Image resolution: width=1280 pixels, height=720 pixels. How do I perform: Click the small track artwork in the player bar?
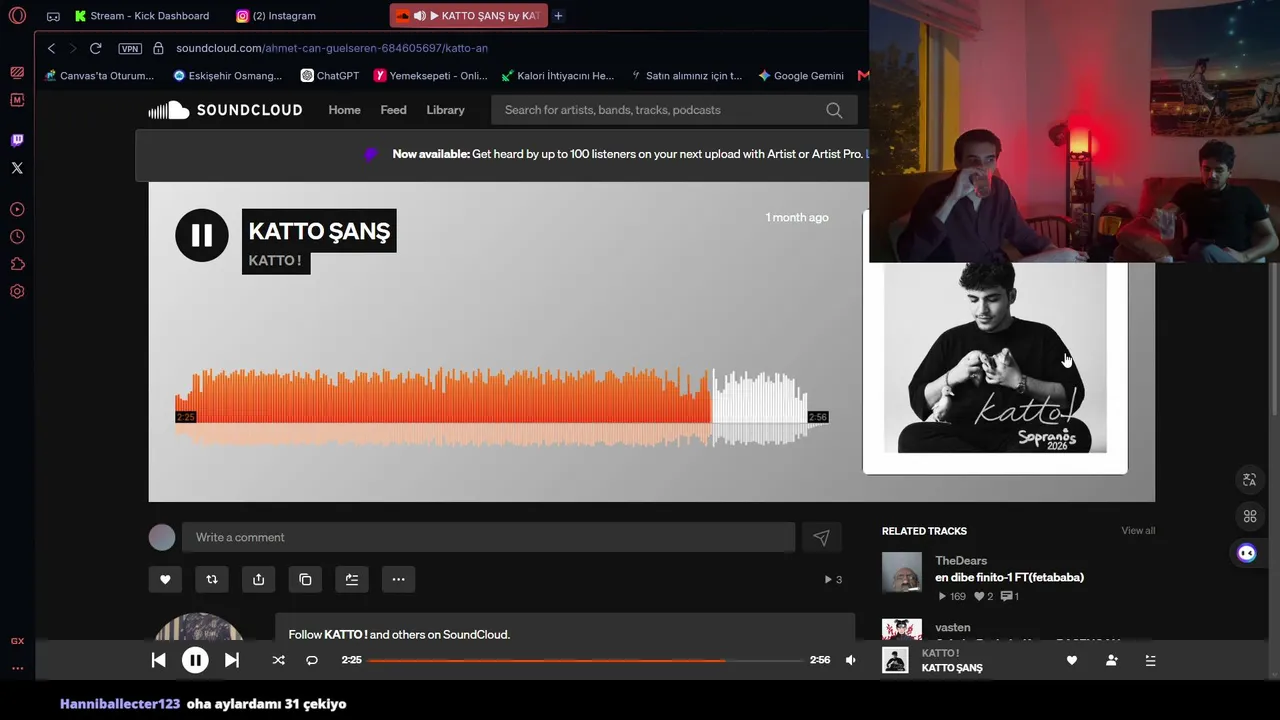click(895, 660)
